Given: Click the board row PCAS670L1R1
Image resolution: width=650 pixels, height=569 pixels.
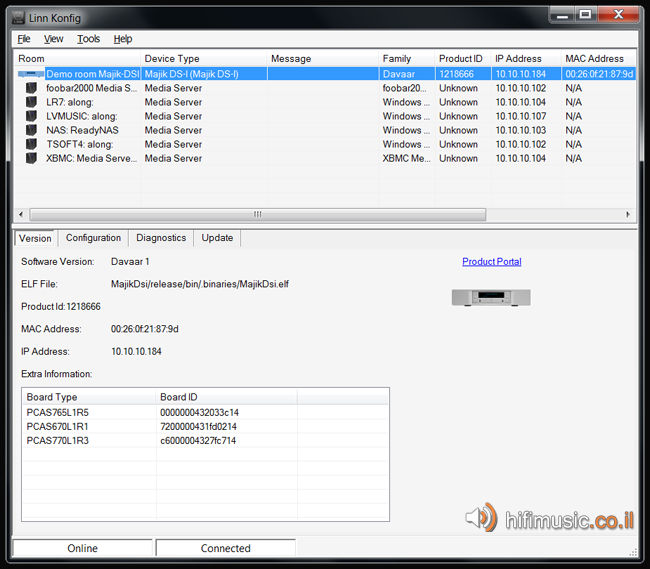Looking at the screenshot, I should [x=205, y=426].
